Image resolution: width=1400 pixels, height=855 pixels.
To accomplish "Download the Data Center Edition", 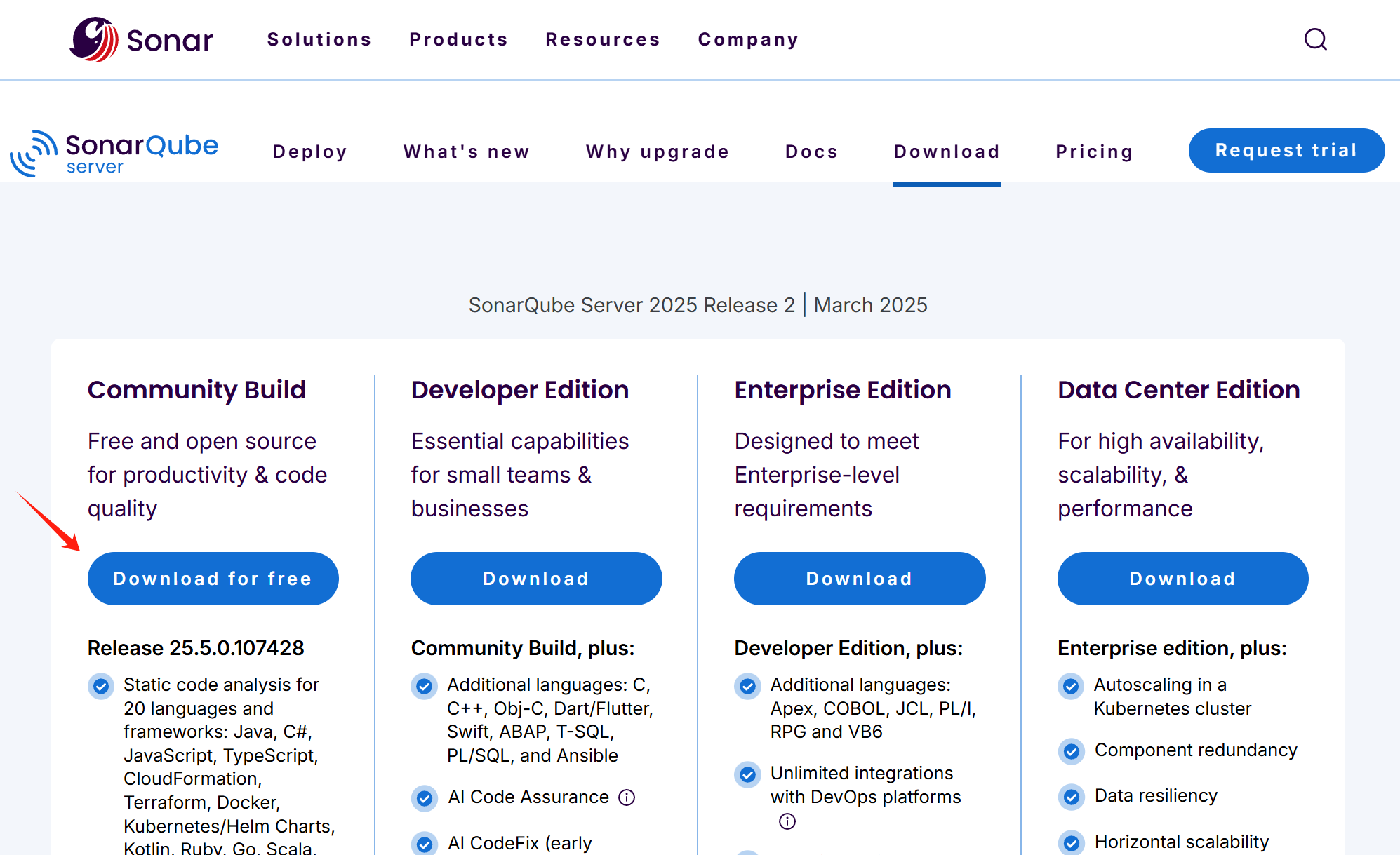I will click(1182, 579).
